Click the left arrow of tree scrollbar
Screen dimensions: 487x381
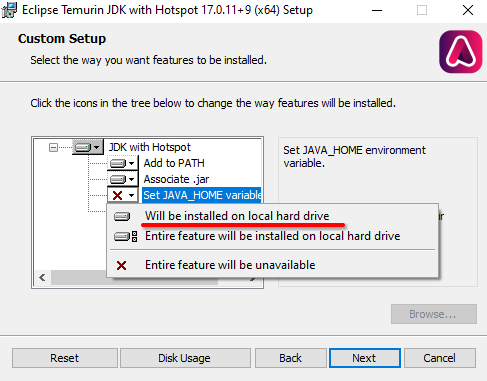tap(42, 277)
